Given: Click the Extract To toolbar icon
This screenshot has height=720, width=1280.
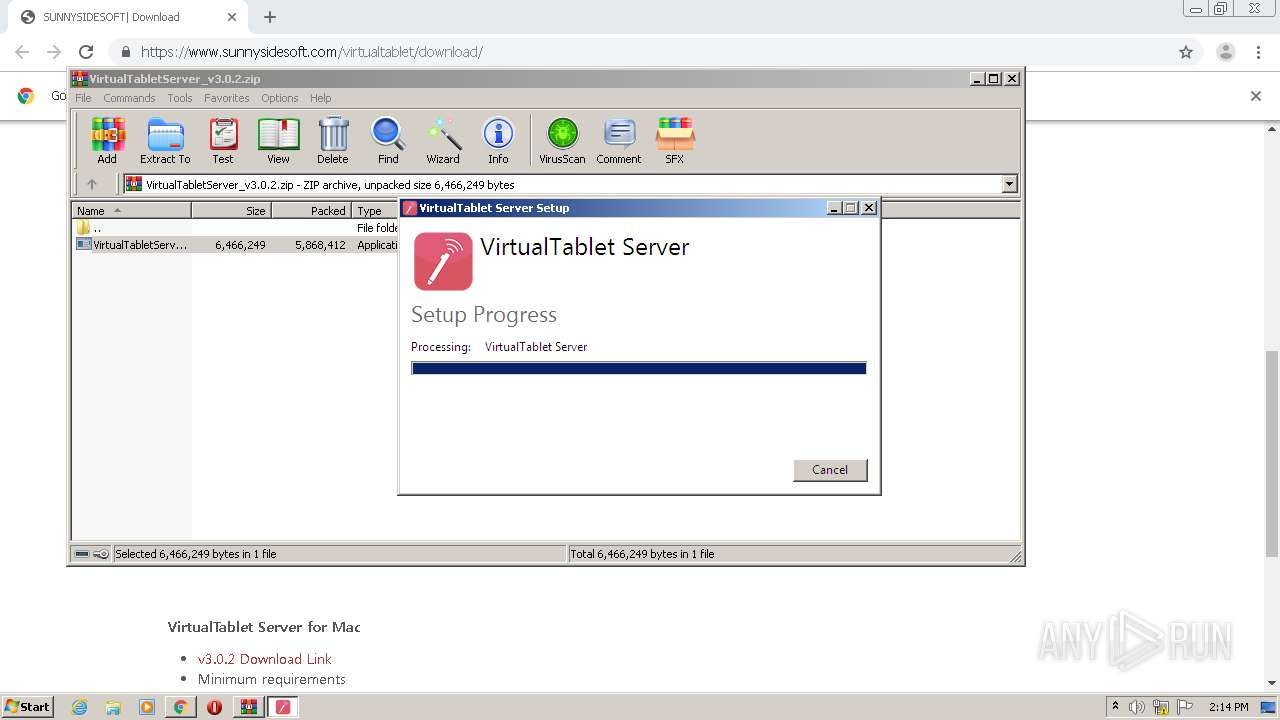Looking at the screenshot, I should (x=165, y=140).
